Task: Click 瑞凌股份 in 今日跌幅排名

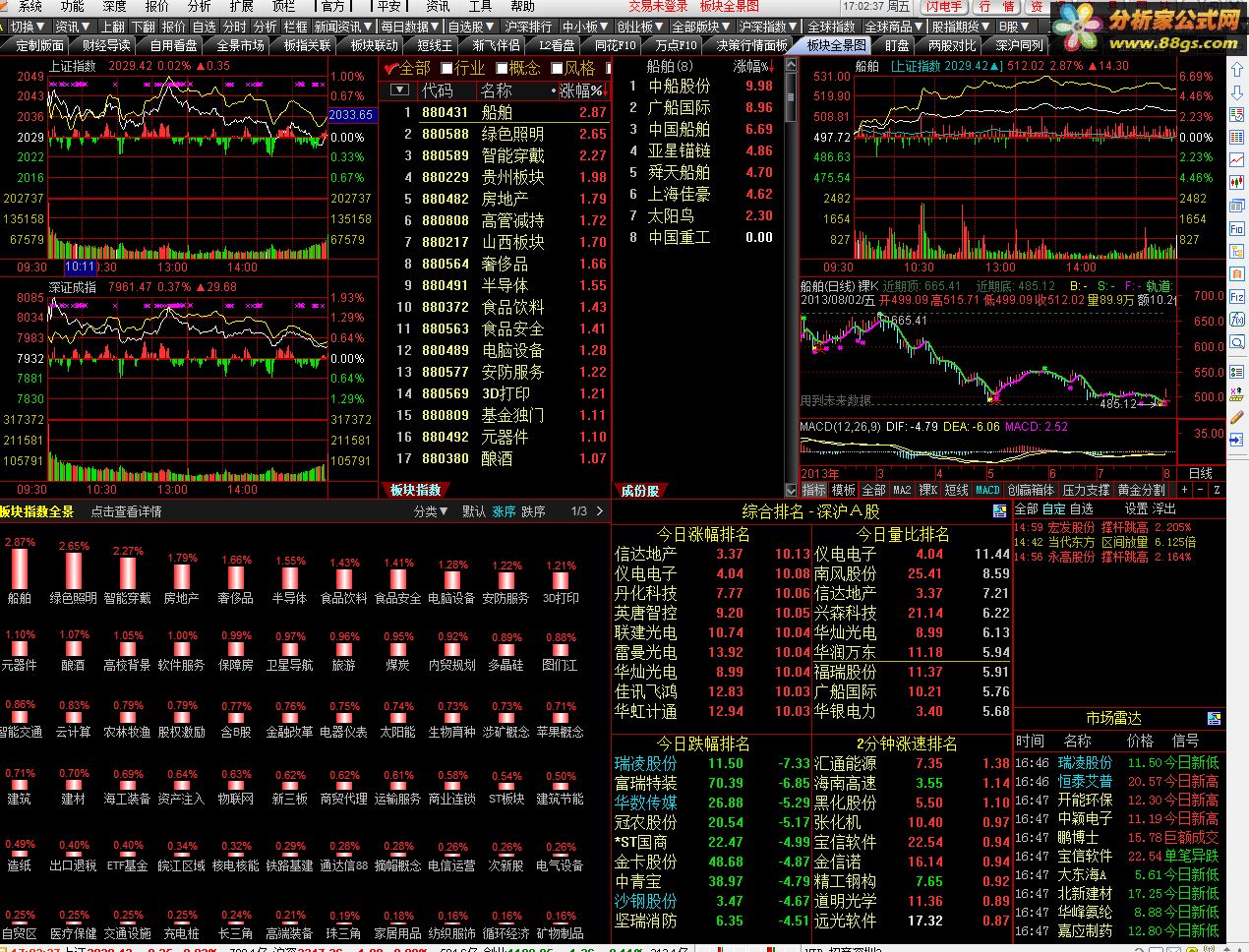Action: pyautogui.click(x=645, y=763)
